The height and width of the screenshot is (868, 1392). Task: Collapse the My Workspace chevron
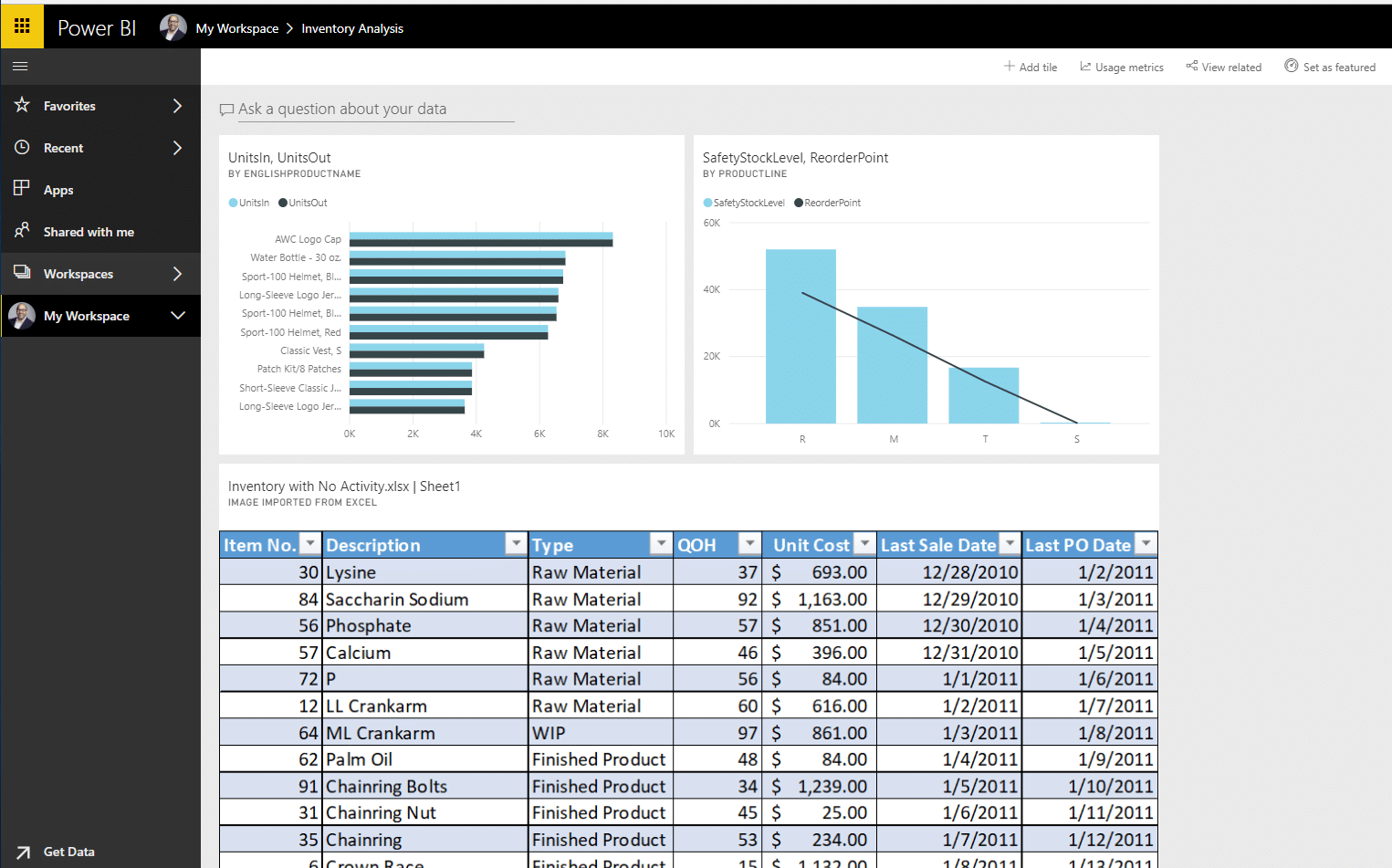point(177,316)
